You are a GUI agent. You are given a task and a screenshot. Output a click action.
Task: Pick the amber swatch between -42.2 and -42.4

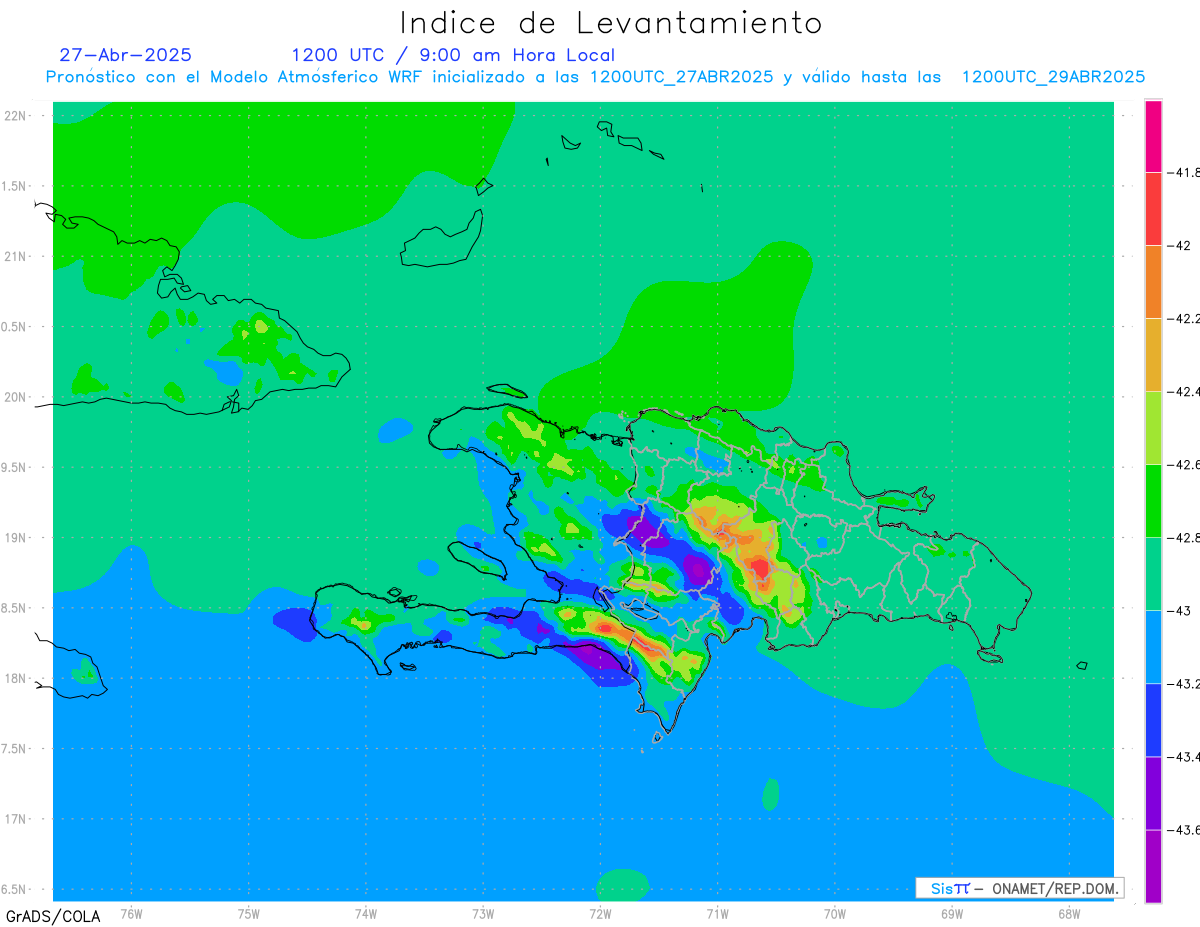tap(1154, 354)
